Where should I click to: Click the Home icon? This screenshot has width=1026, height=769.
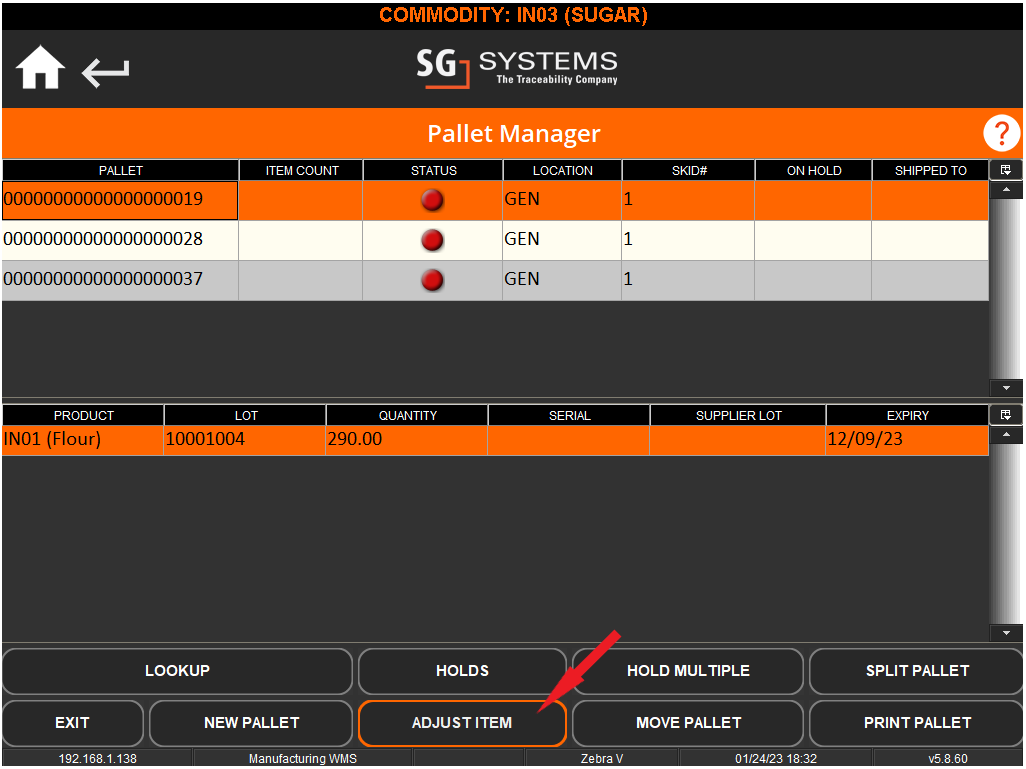39,67
